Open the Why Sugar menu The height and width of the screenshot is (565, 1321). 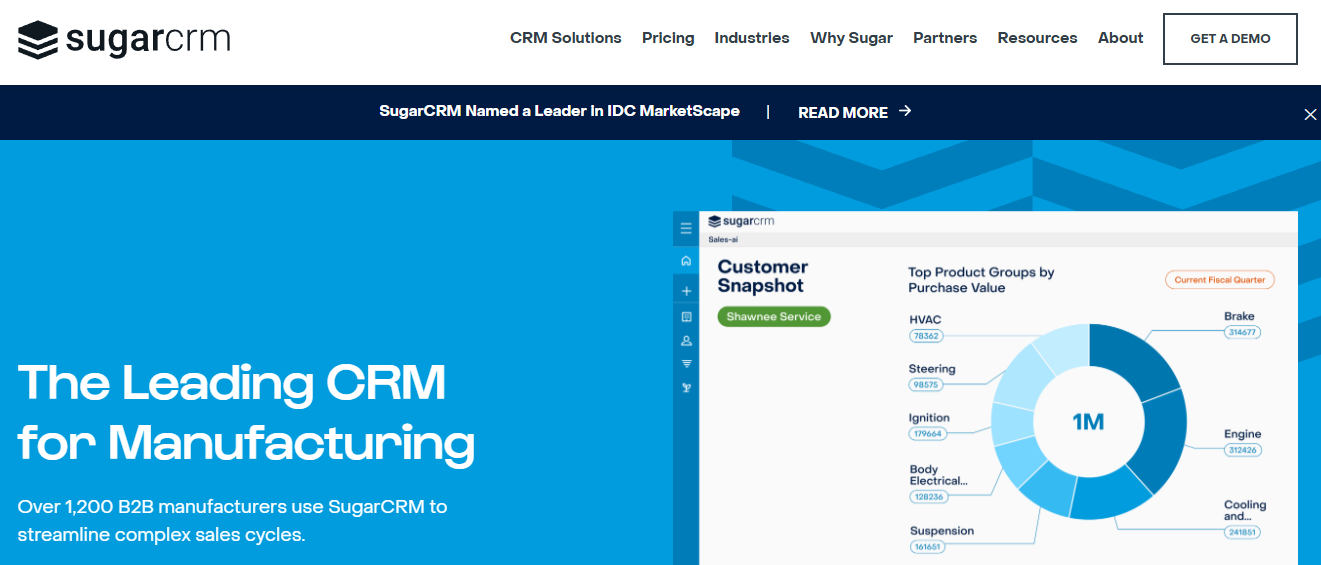851,38
